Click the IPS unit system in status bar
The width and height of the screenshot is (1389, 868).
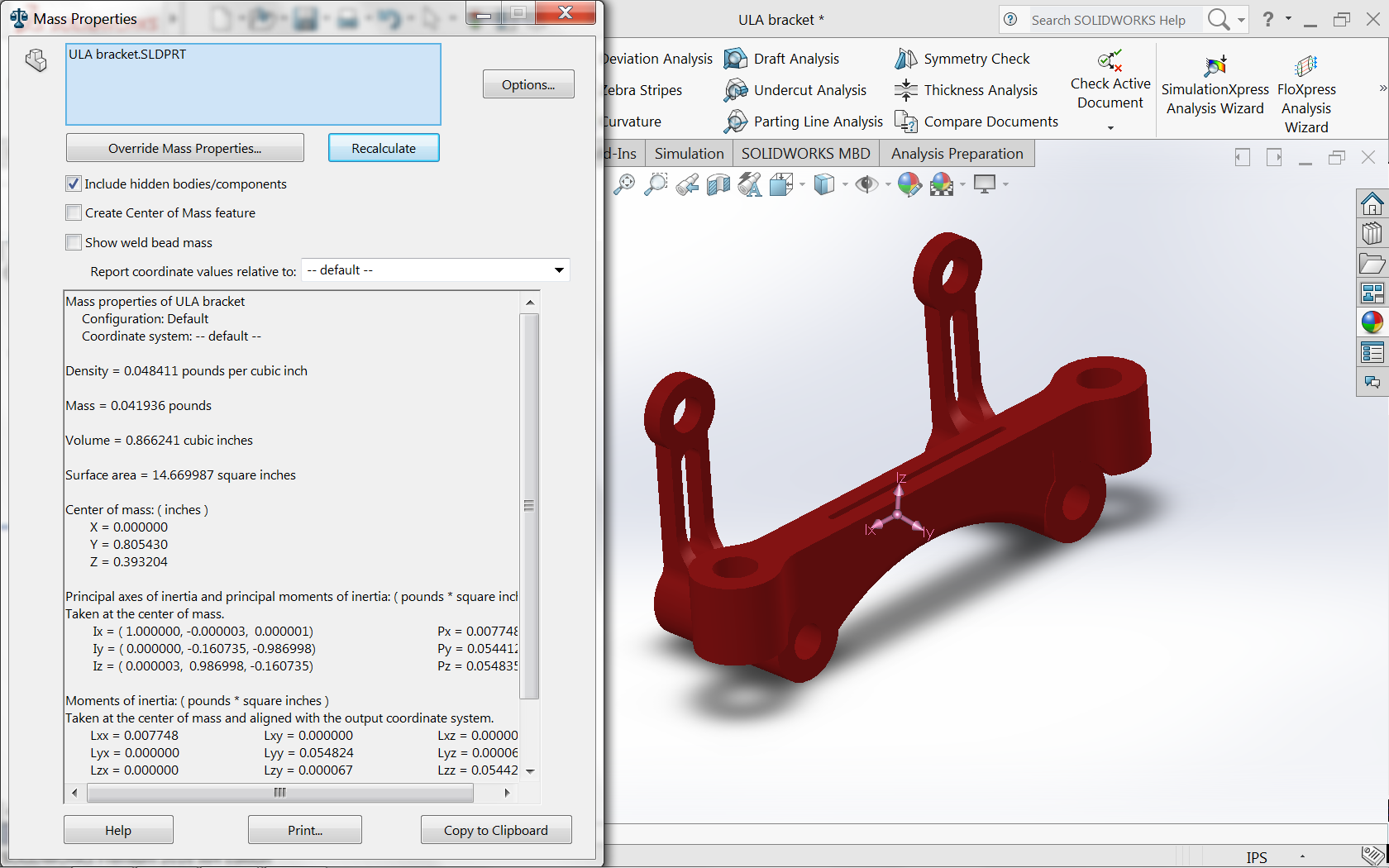(1257, 857)
